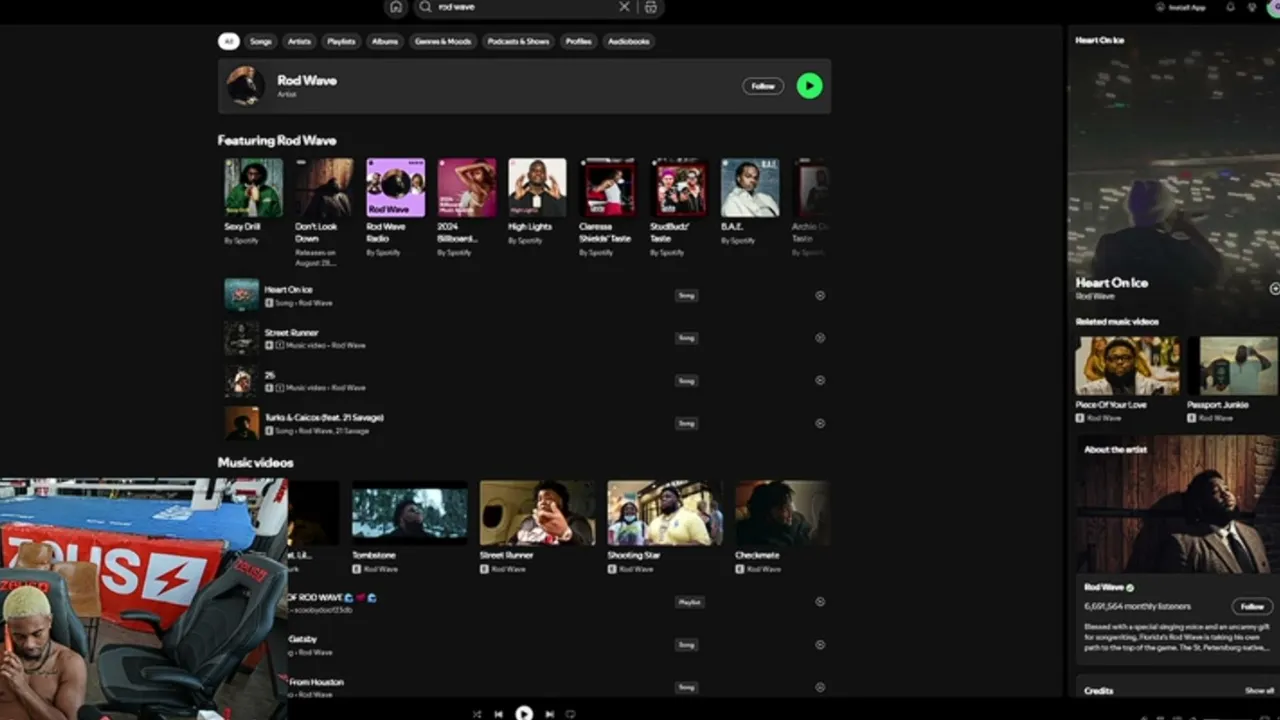This screenshot has height=720, width=1280.
Task: Open Rod Wave's artist avatar in top result
Action: 246,86
